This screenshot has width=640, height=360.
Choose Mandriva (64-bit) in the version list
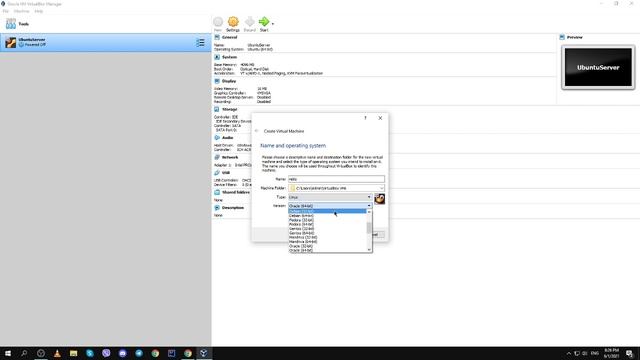pos(328,242)
